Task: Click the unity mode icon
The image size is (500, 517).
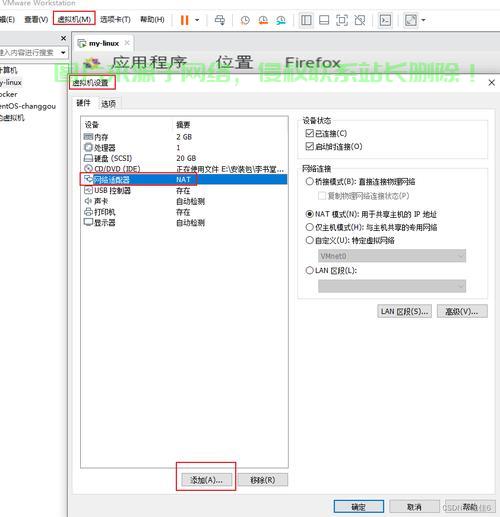Action: coord(360,20)
